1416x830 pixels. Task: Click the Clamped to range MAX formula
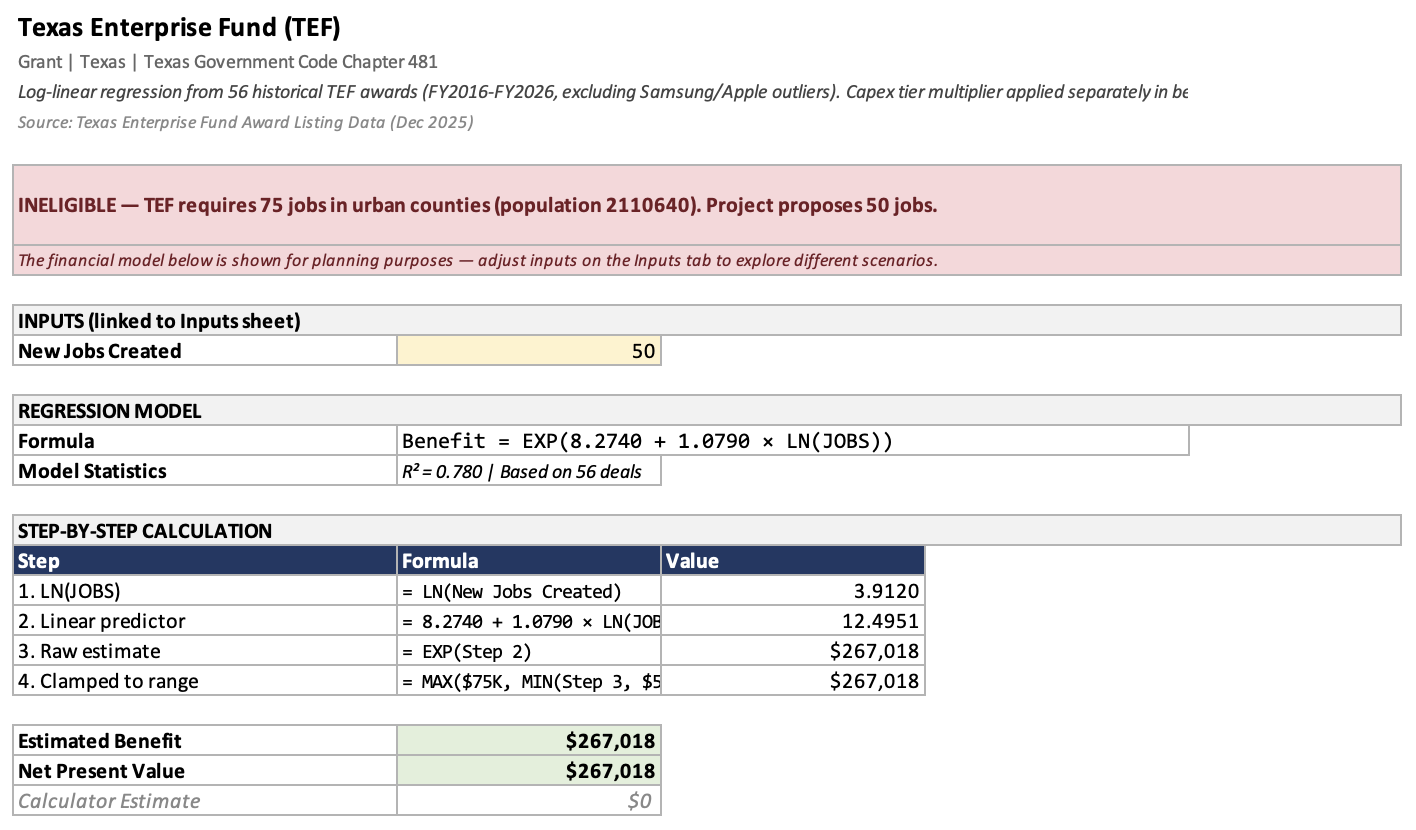click(x=528, y=681)
